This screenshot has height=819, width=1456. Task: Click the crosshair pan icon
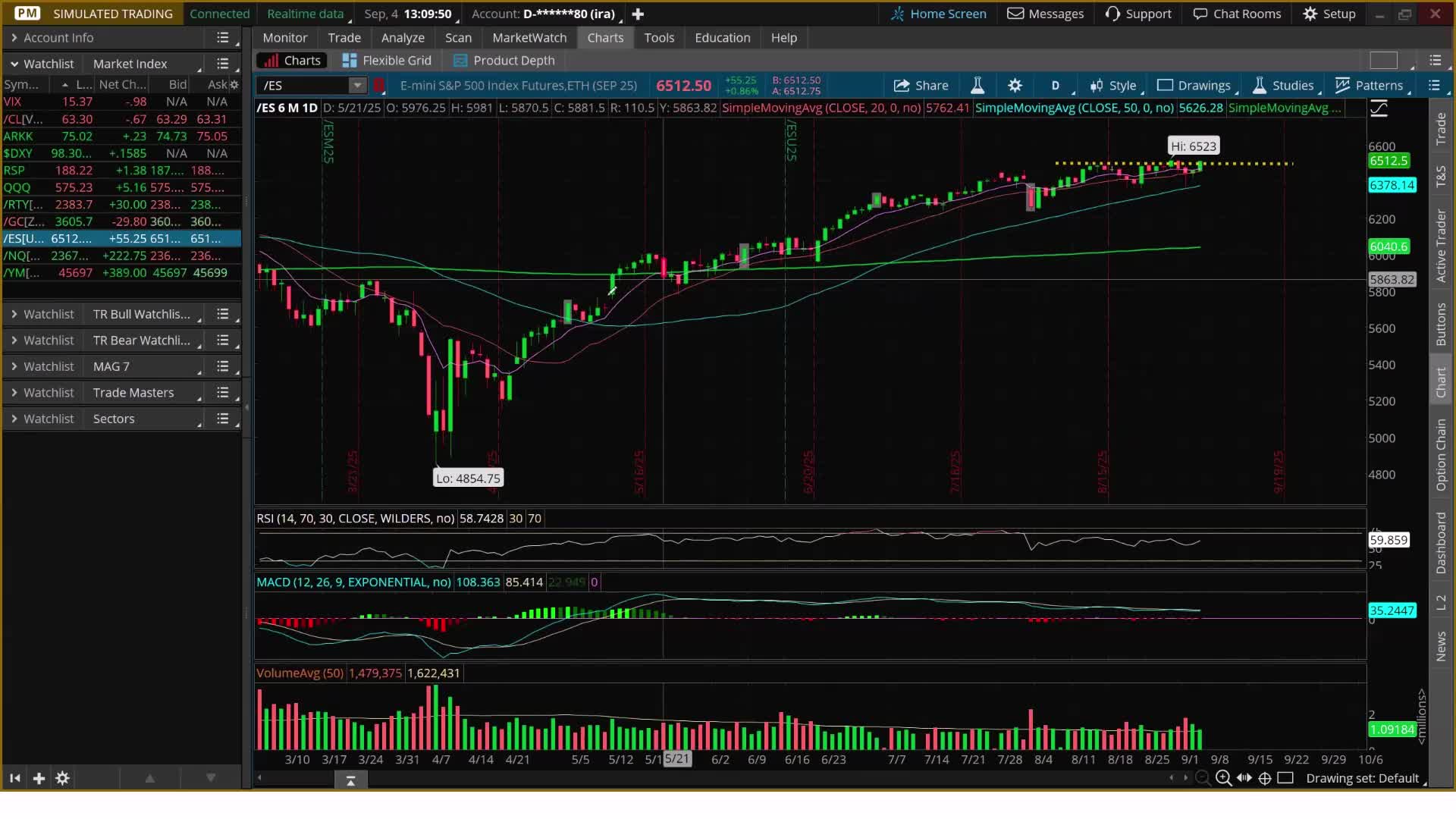click(x=1265, y=778)
